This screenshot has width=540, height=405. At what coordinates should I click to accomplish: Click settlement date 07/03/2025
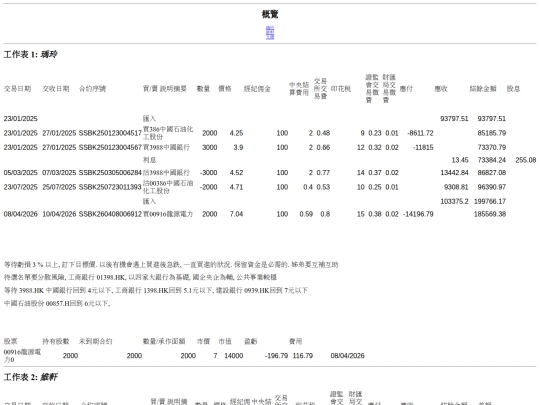coord(59,173)
